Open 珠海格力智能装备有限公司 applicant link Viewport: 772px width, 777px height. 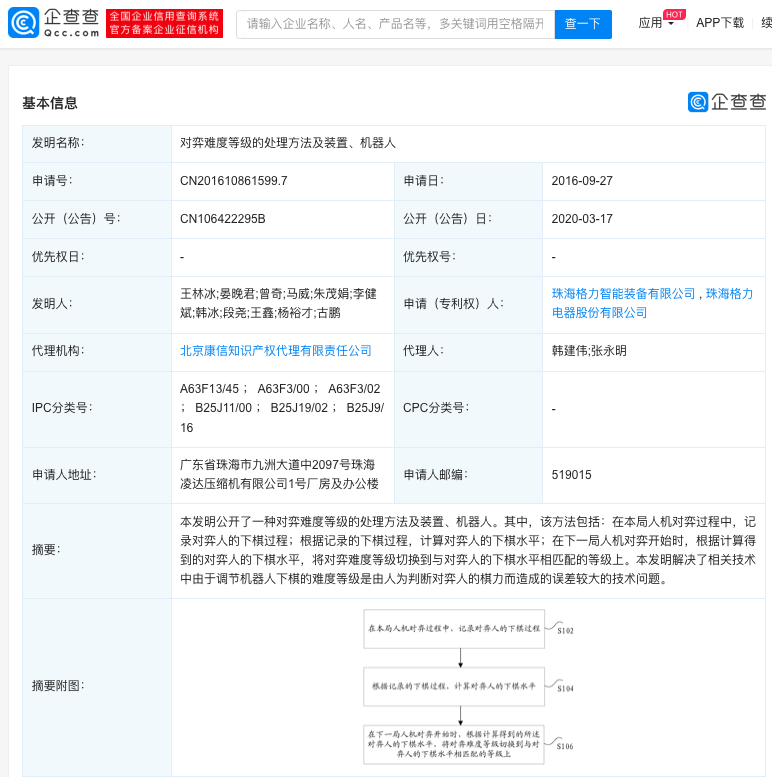point(623,294)
